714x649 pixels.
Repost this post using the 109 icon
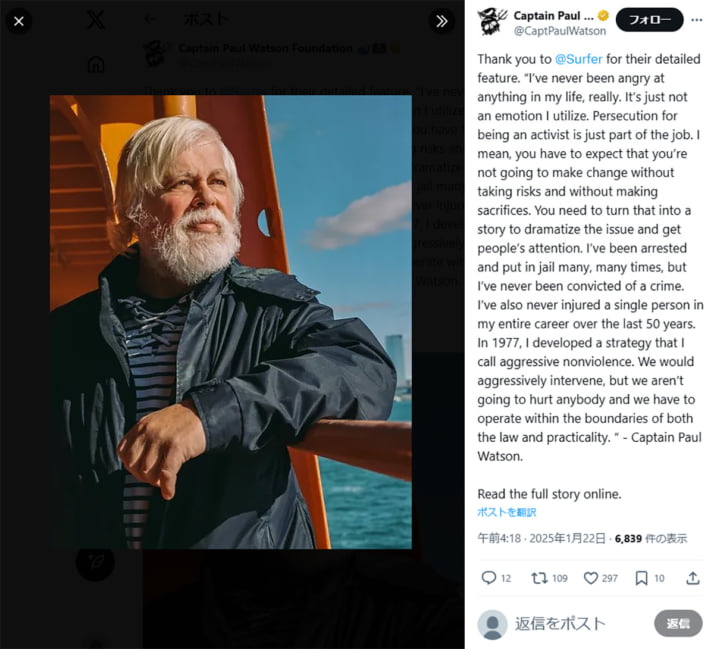point(539,578)
